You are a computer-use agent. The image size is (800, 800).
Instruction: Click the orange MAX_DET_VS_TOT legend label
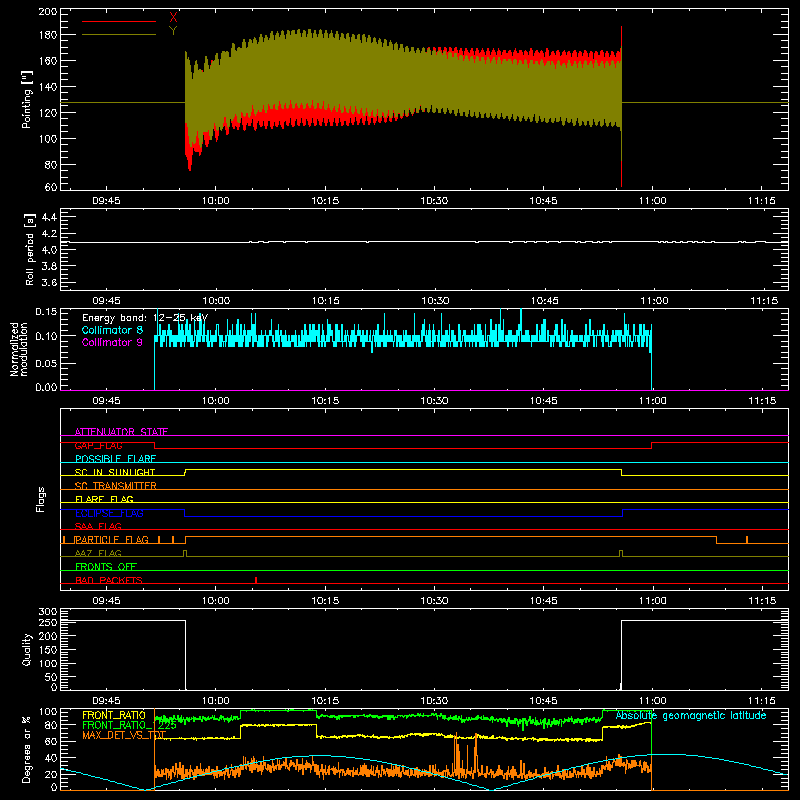tap(124, 735)
